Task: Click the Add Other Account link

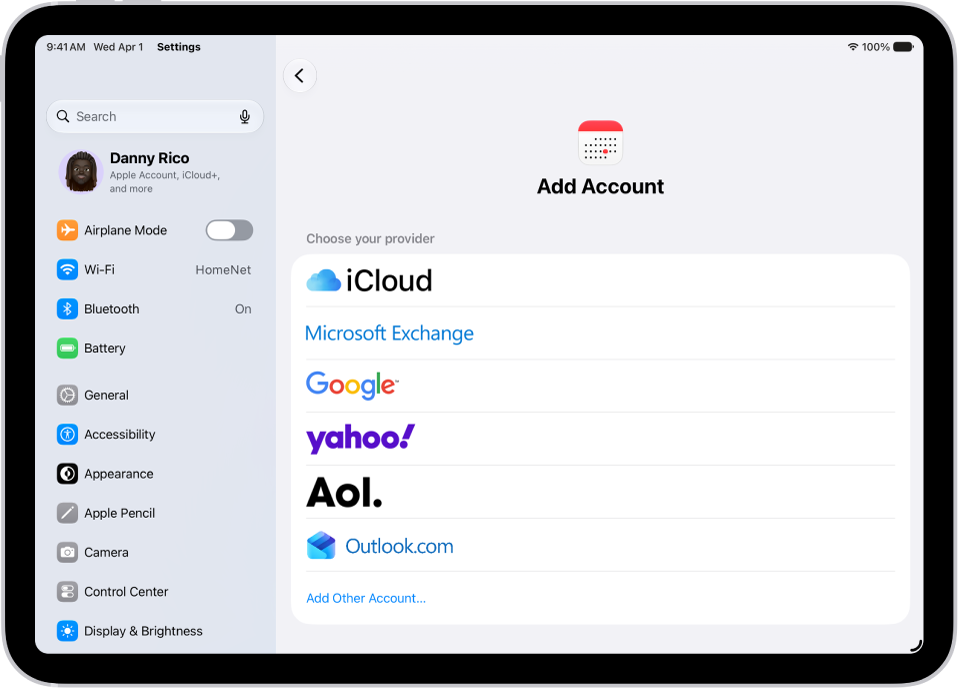Action: 366,598
